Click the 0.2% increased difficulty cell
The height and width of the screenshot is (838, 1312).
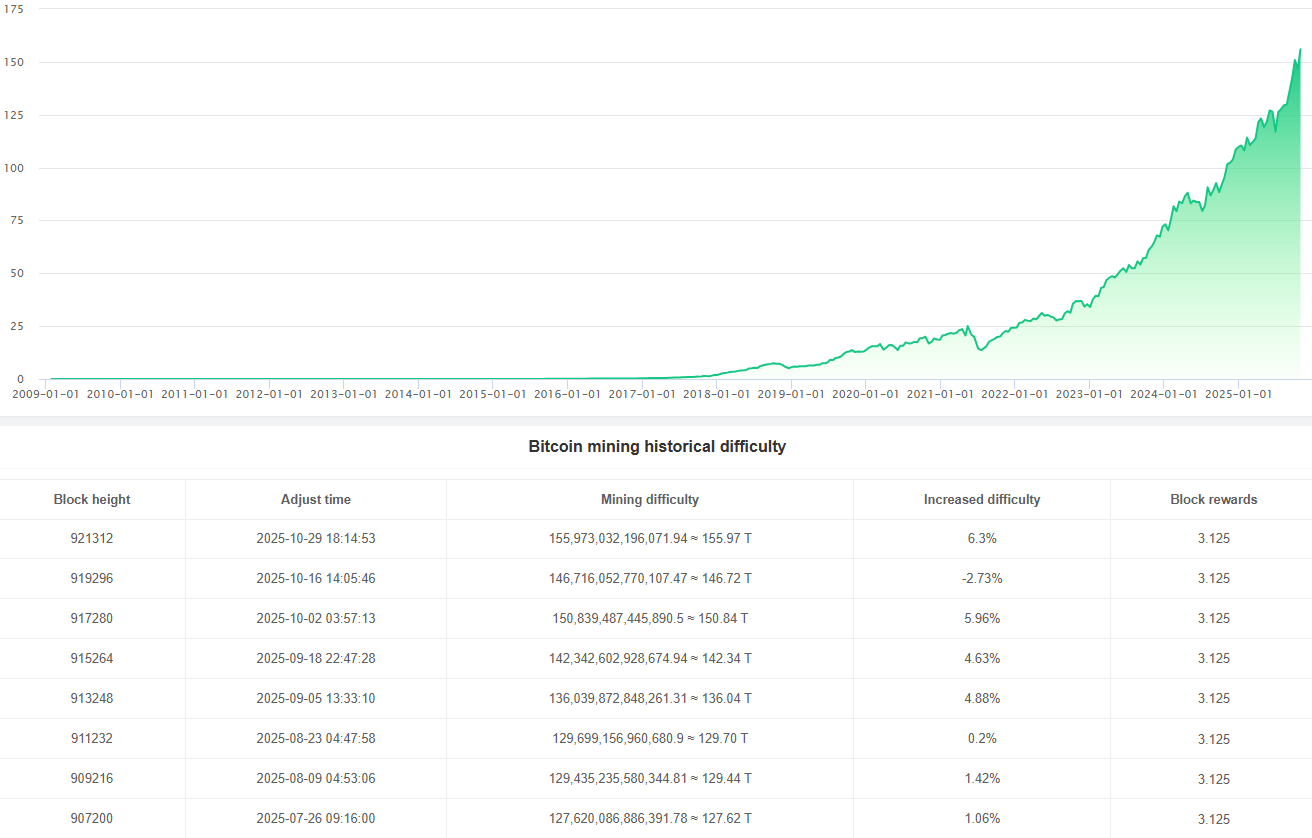[x=982, y=738]
